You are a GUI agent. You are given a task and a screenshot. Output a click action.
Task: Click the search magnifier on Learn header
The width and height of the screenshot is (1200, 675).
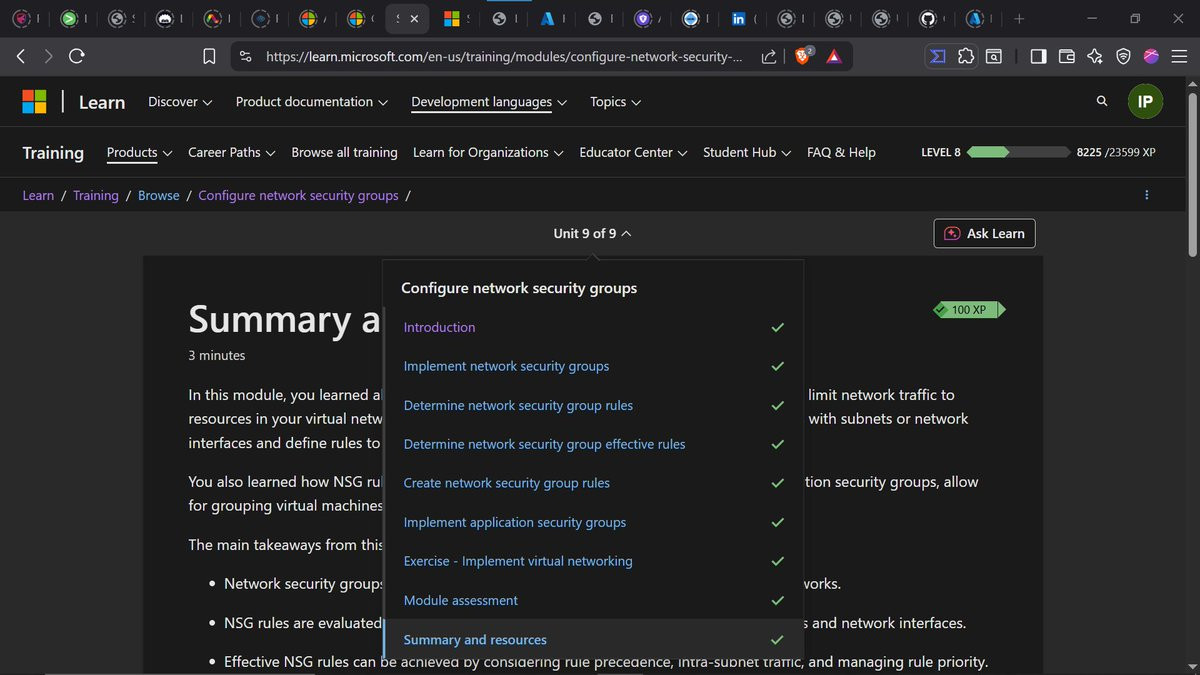(1102, 101)
